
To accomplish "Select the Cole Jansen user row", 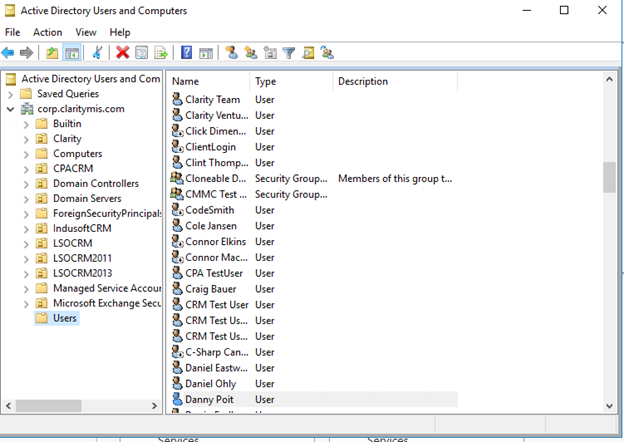I will (x=314, y=226).
